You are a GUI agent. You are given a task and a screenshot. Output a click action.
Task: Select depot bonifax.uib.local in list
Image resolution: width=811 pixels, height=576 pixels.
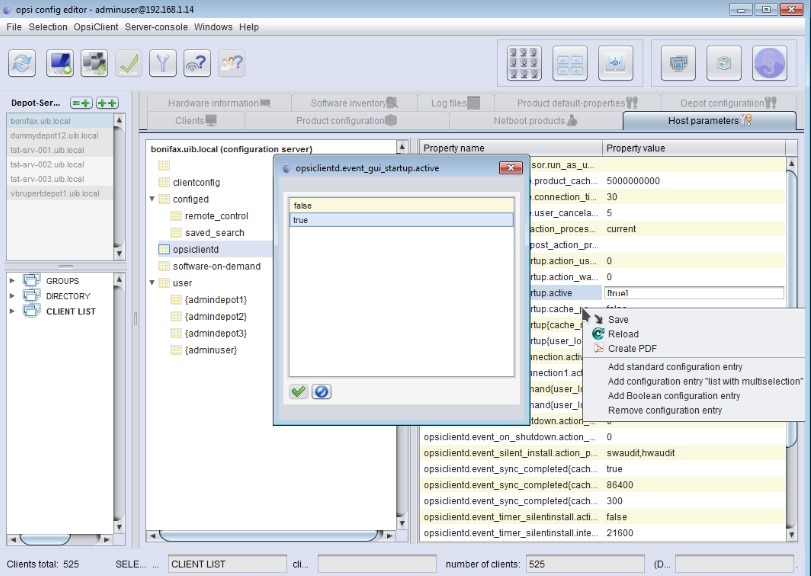59,120
